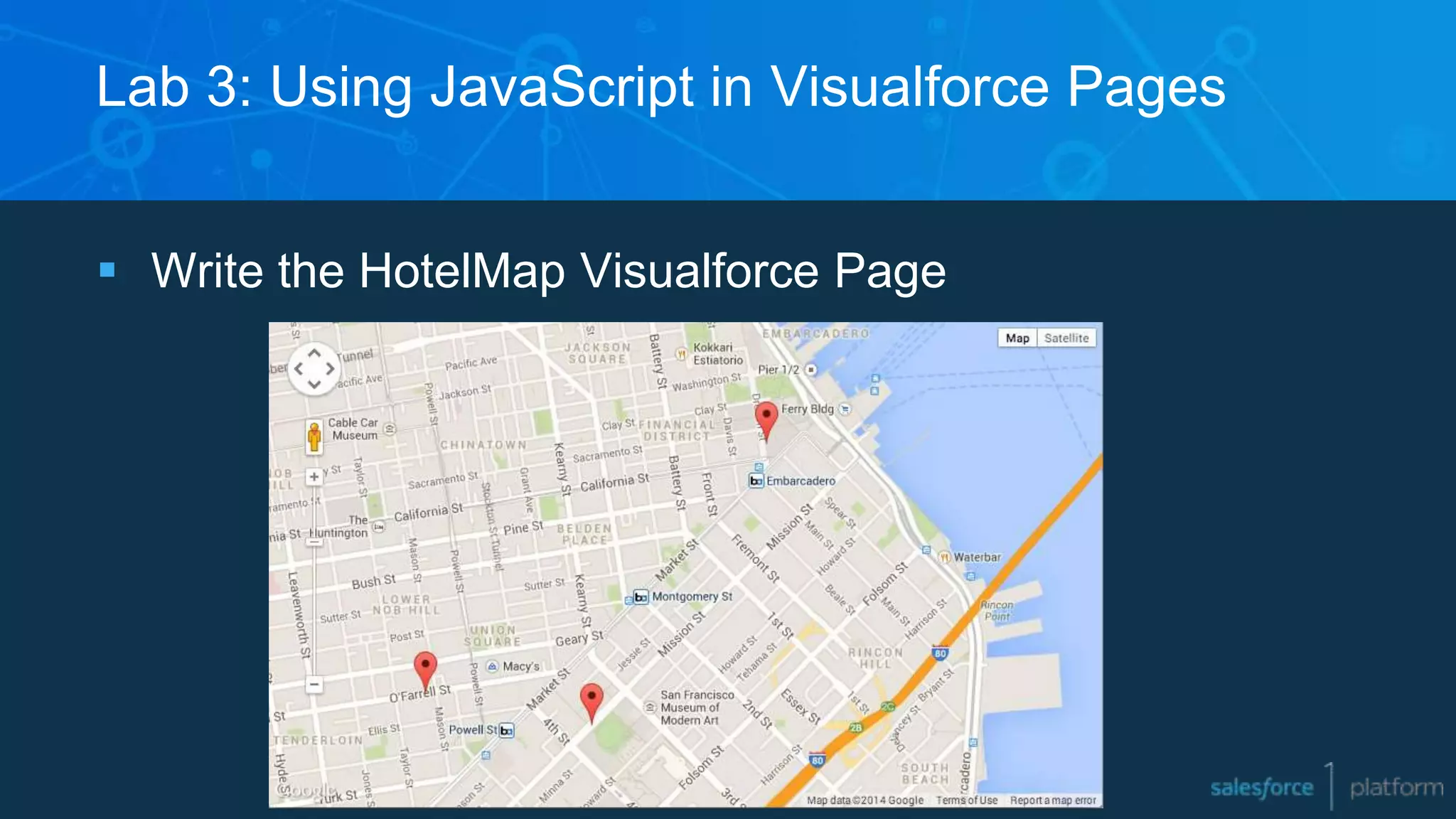Switch to the Map view tab
Image resolution: width=1456 pixels, height=819 pixels.
[1017, 338]
